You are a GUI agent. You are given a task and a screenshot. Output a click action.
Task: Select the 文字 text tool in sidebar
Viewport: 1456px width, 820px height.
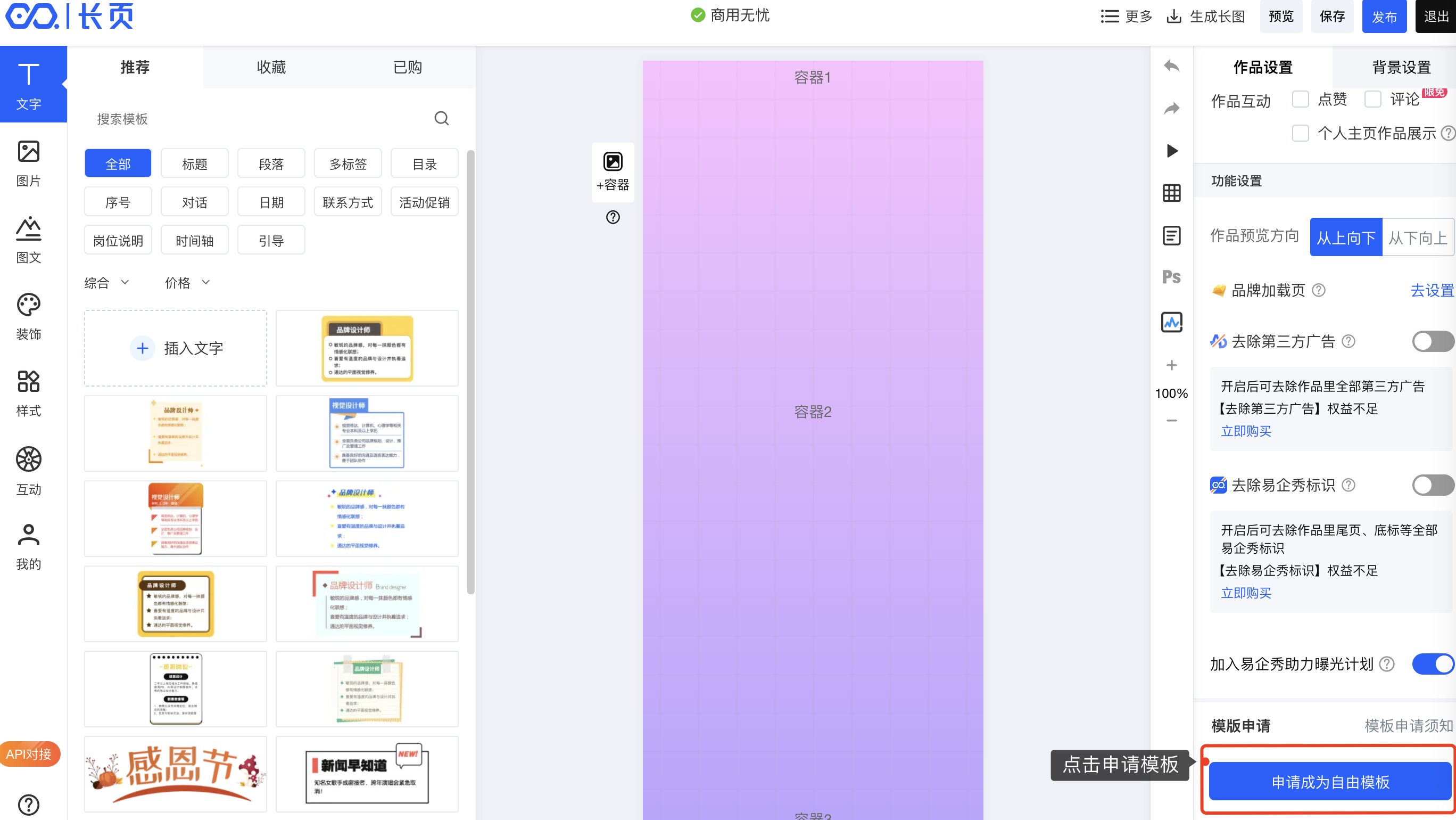click(x=29, y=85)
